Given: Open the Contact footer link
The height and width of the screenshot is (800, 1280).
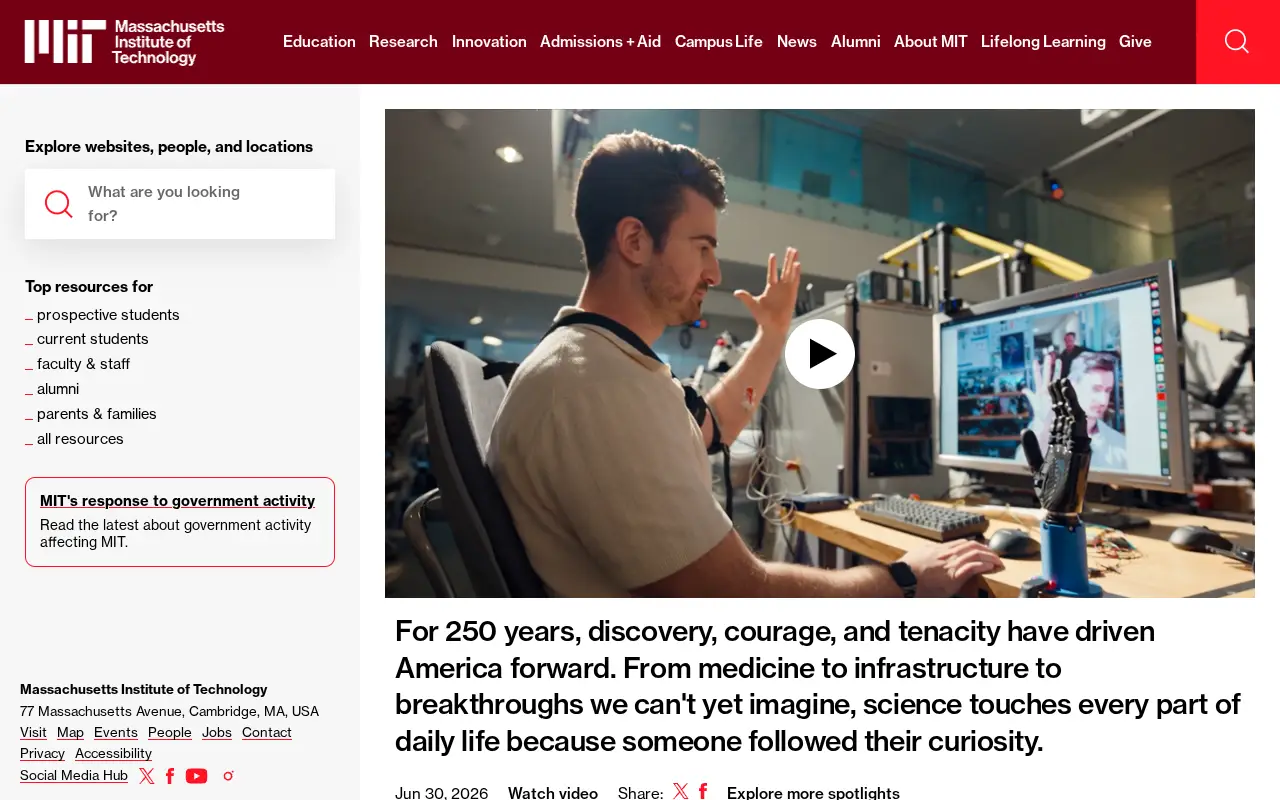Looking at the screenshot, I should click(x=267, y=733).
